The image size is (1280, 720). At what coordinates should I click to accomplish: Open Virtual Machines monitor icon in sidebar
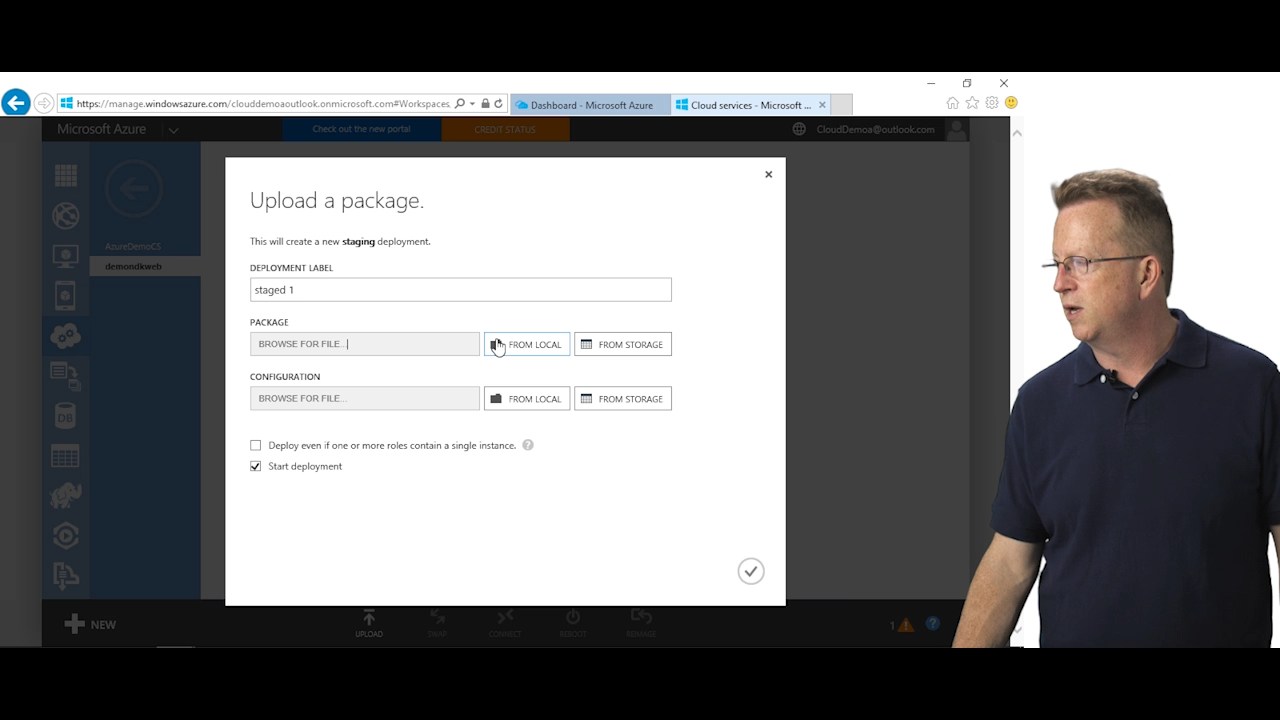tap(66, 256)
